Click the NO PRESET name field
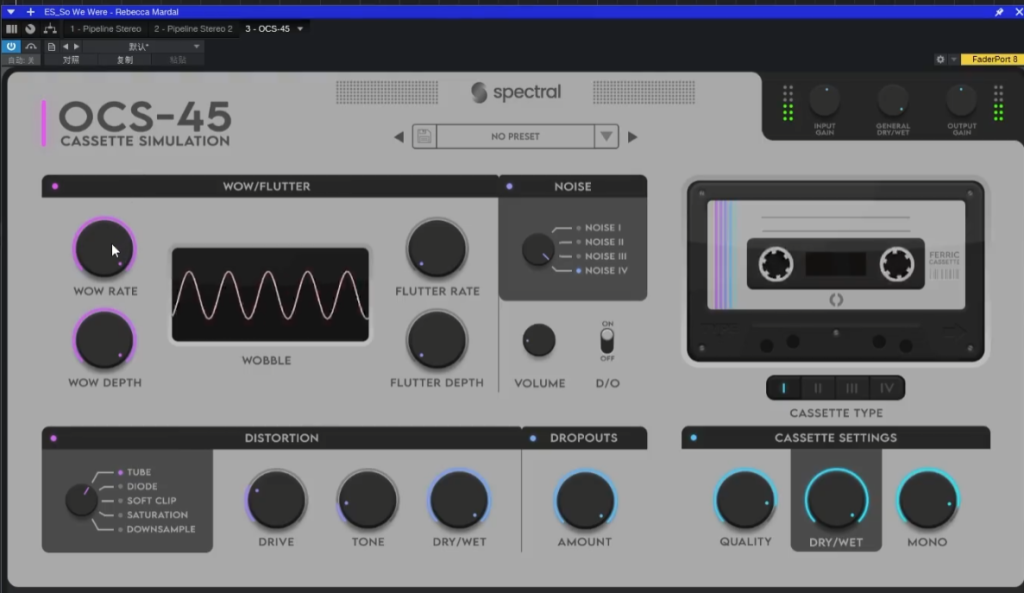The image size is (1024, 593). [515, 136]
